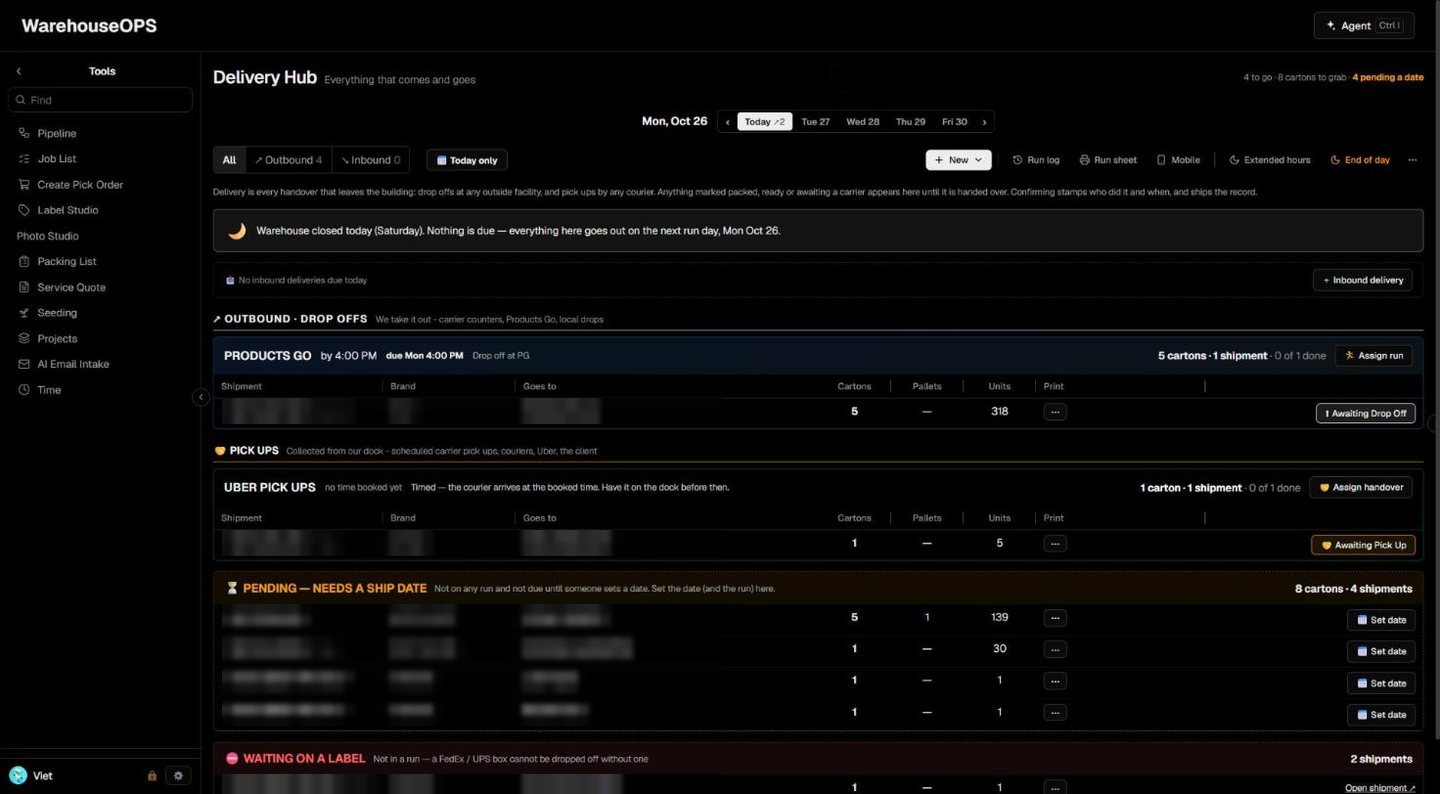Open Print options for Products Go shipment

click(1054, 412)
